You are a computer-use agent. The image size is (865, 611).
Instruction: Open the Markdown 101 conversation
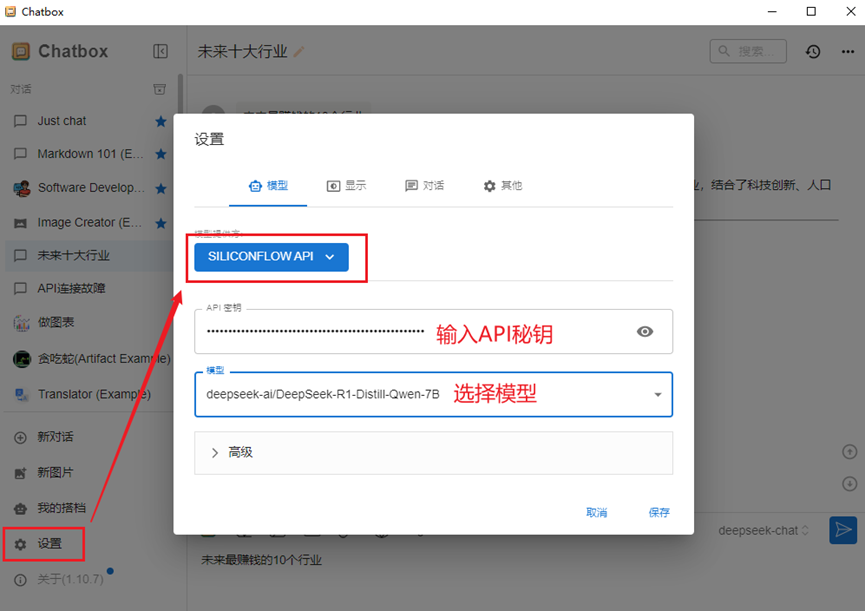point(89,154)
